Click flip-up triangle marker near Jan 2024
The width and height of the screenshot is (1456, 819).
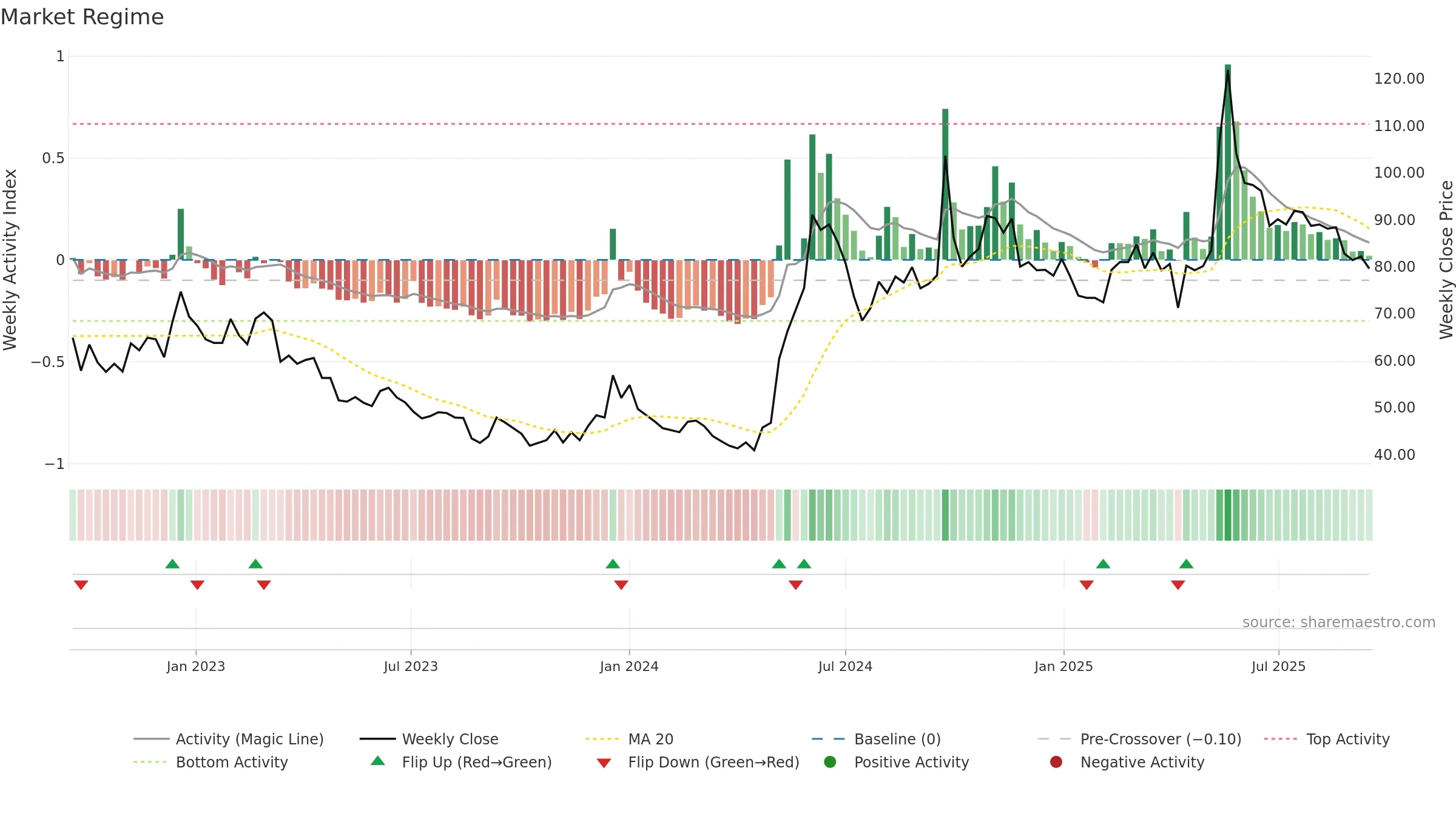click(613, 564)
